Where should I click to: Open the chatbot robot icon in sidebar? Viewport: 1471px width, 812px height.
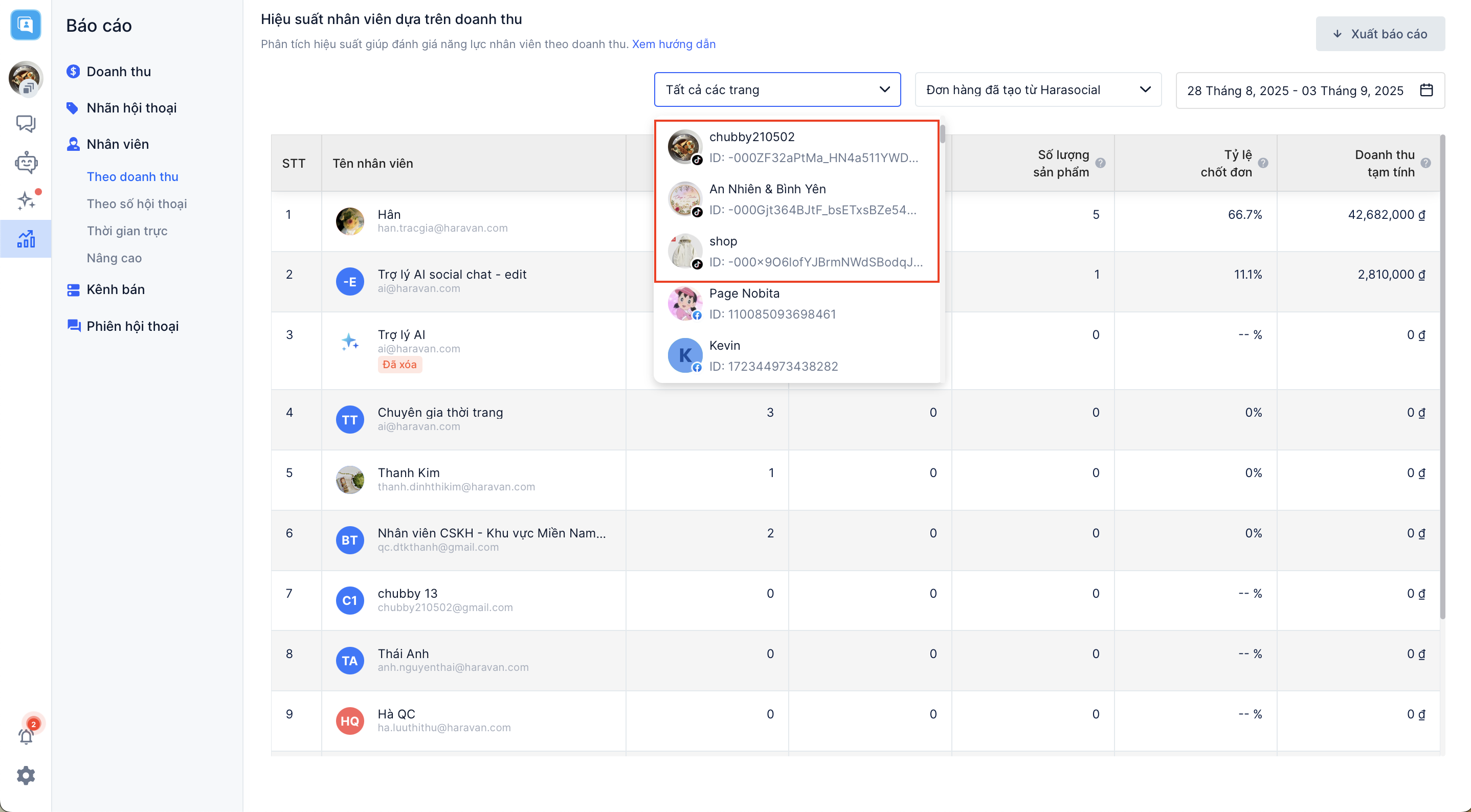(26, 163)
